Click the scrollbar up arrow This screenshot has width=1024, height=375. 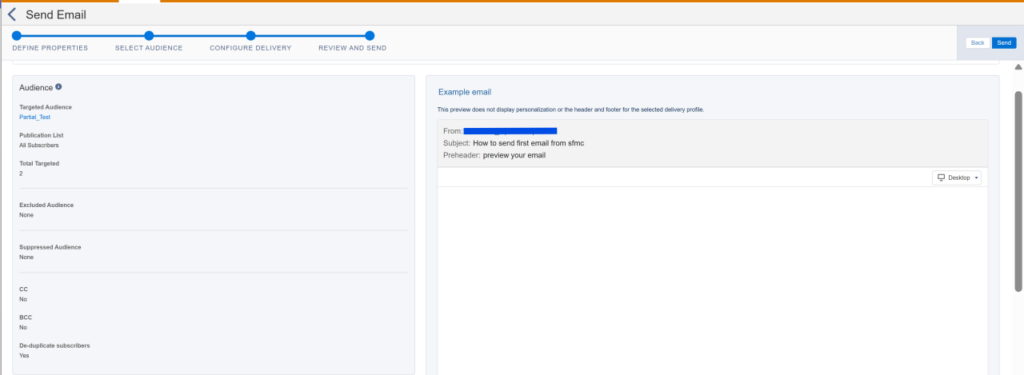click(1017, 67)
